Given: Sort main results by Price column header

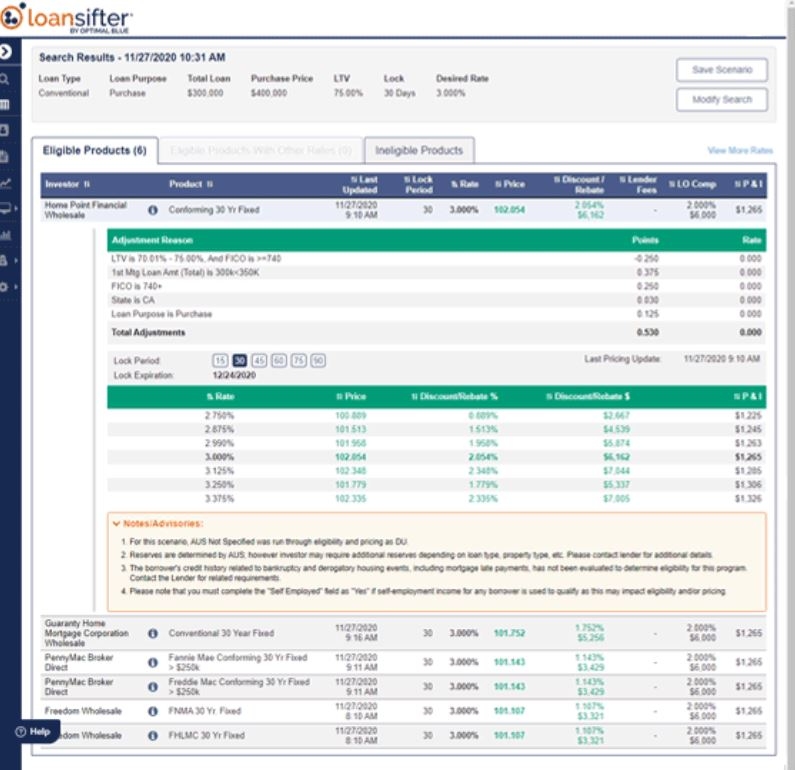Looking at the screenshot, I should (510, 184).
